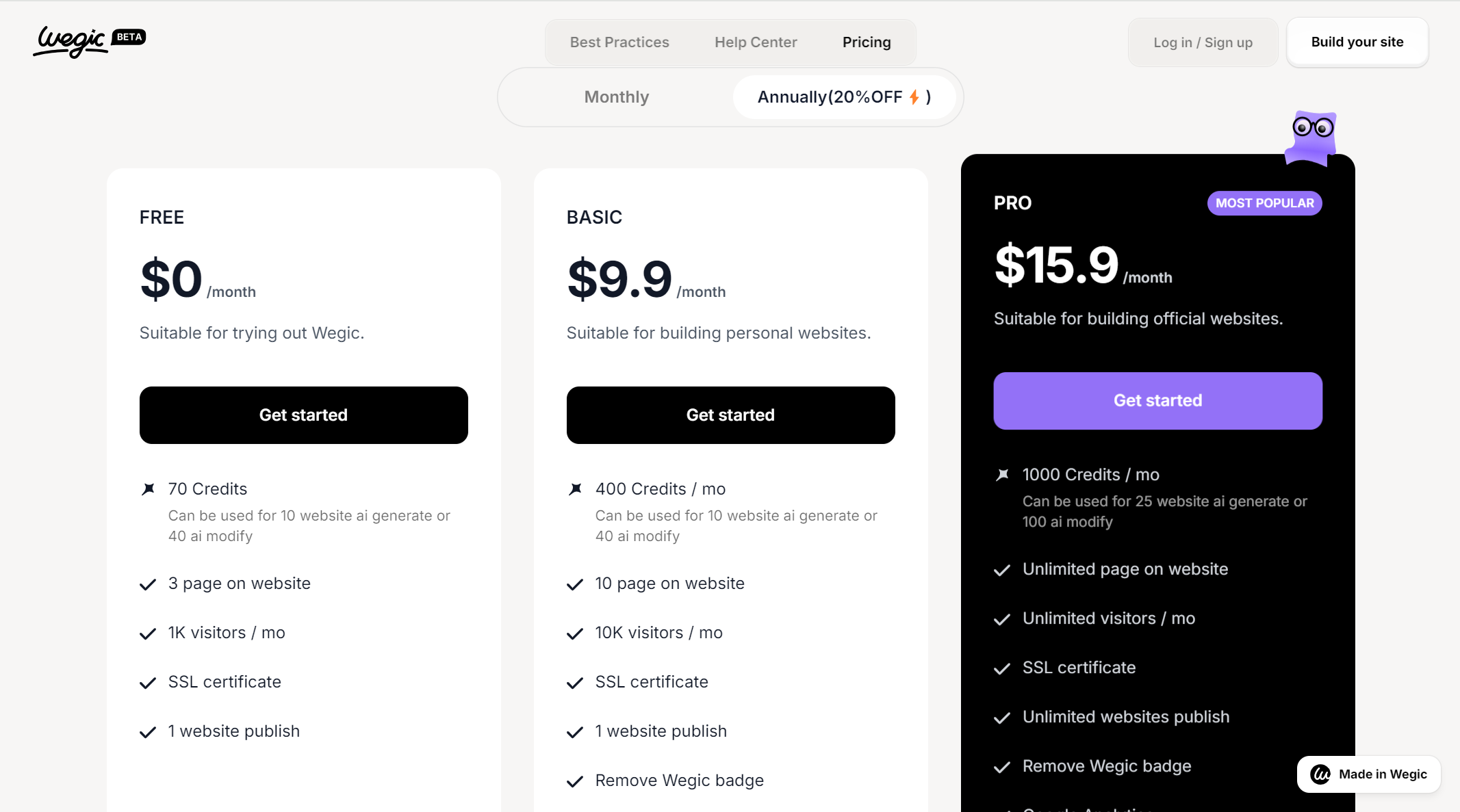The height and width of the screenshot is (812, 1460).
Task: Toggle to Annually billing option
Action: [x=844, y=97]
